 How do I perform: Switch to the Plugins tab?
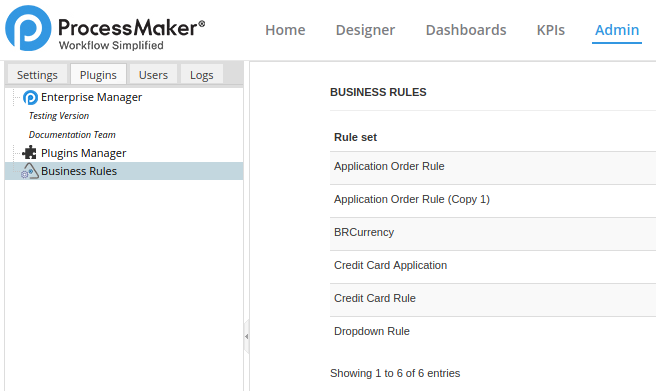click(98, 75)
